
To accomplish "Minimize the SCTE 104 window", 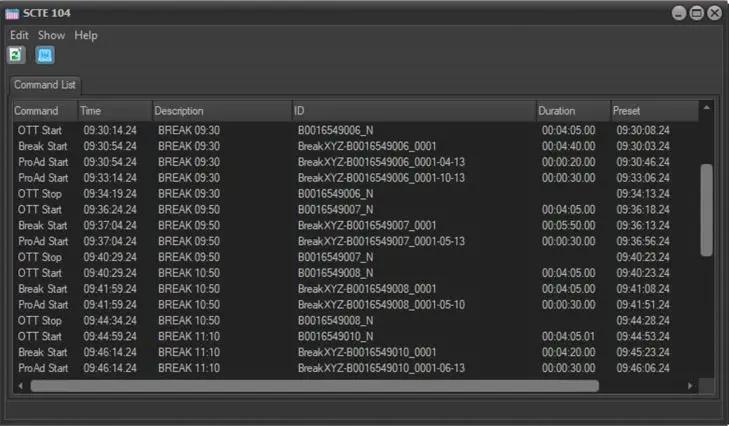I will (x=679, y=13).
